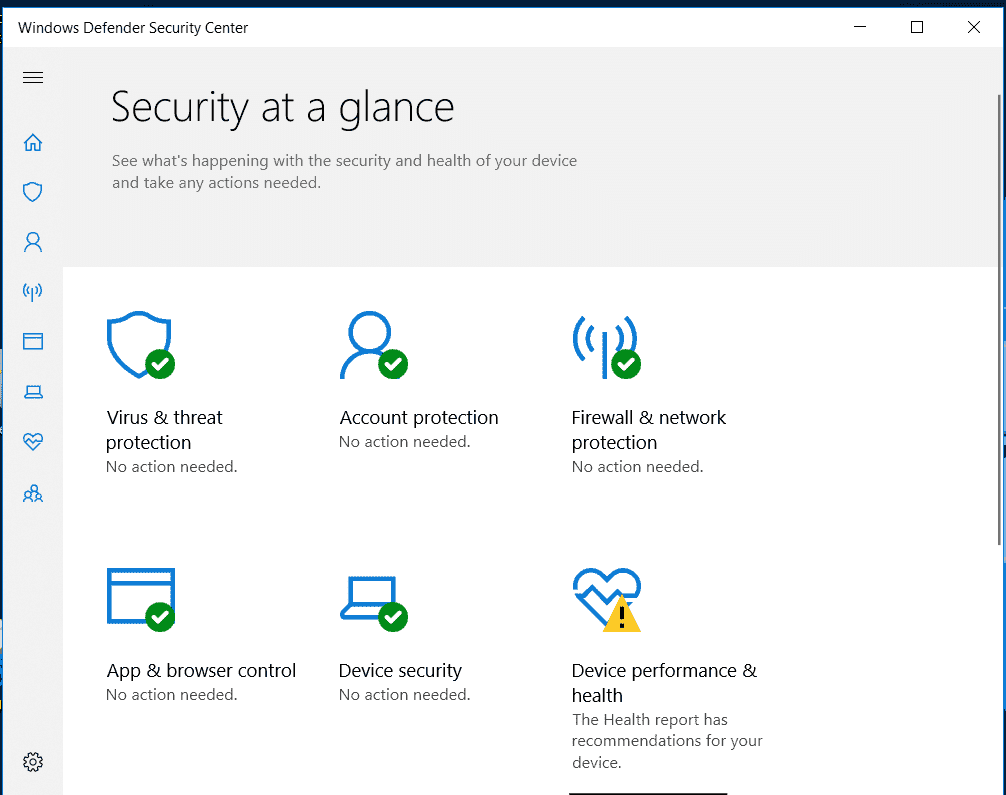Click the Security at a glance heading

pyautogui.click(x=282, y=108)
